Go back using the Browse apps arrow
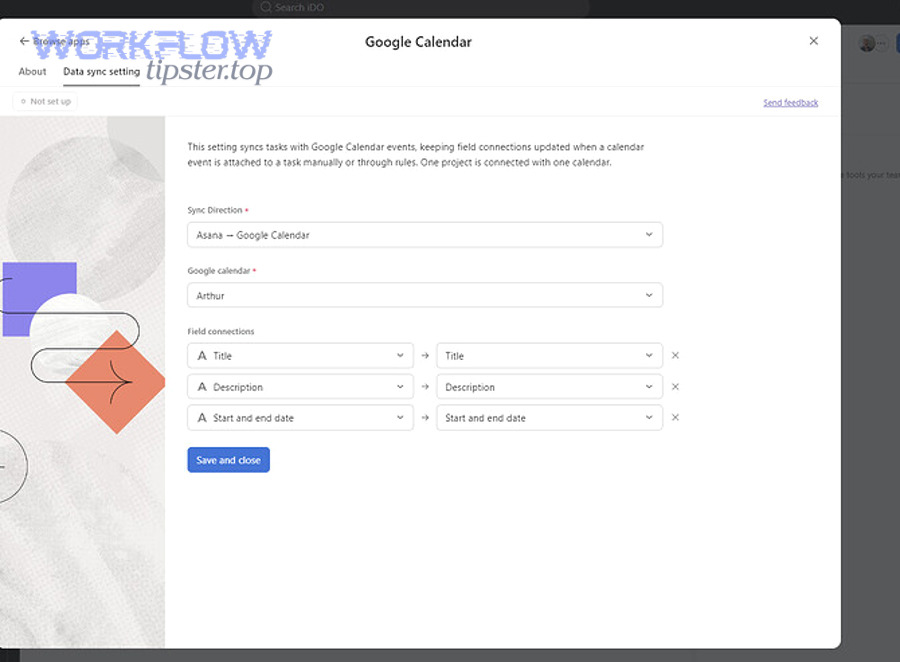 point(24,41)
